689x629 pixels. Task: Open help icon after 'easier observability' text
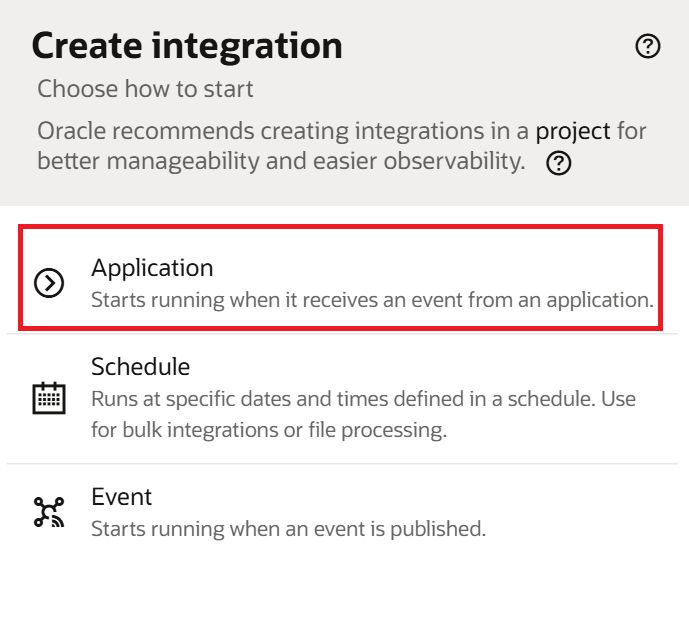(559, 164)
